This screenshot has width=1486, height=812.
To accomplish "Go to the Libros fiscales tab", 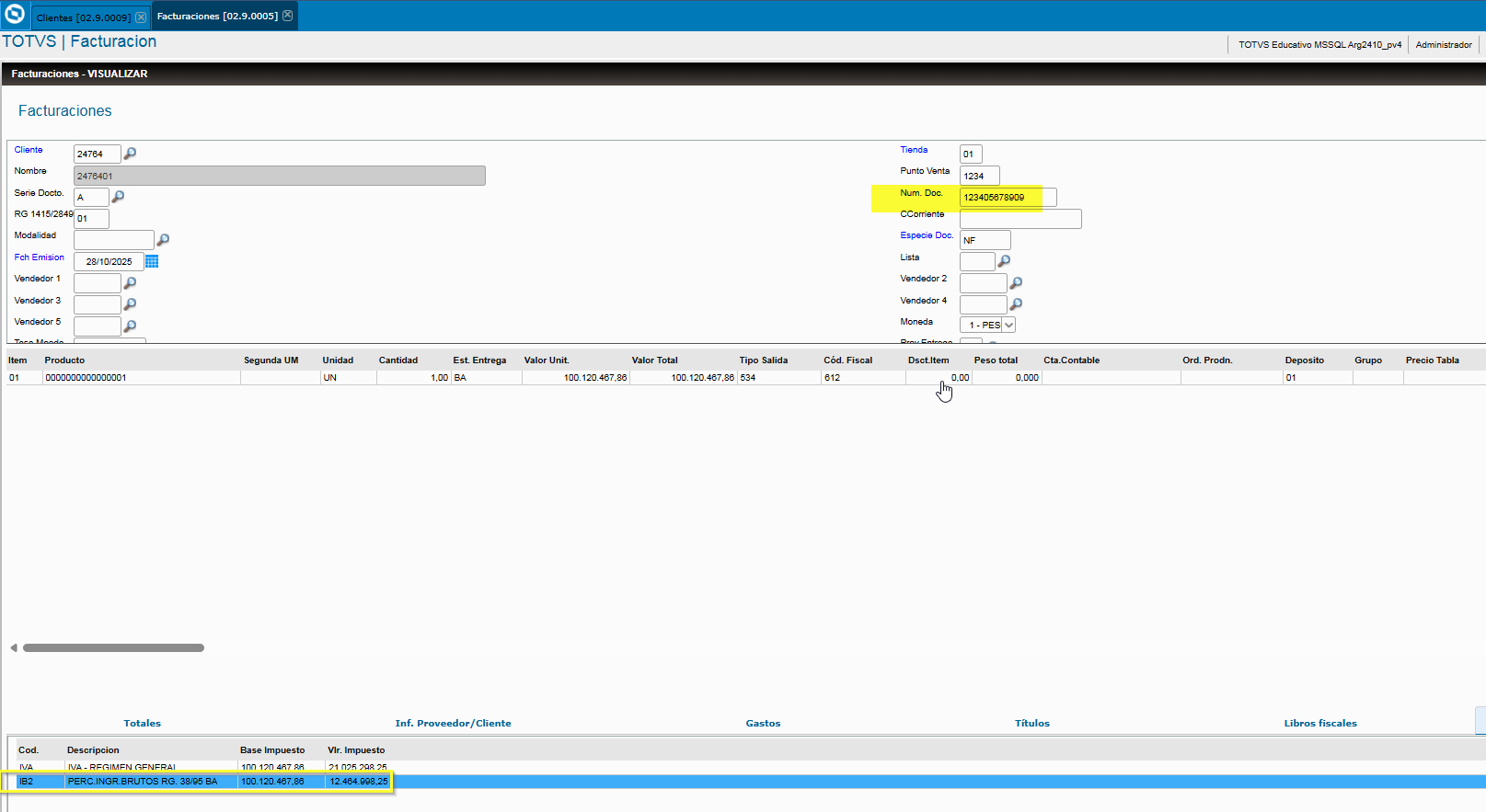I will pos(1320,724).
